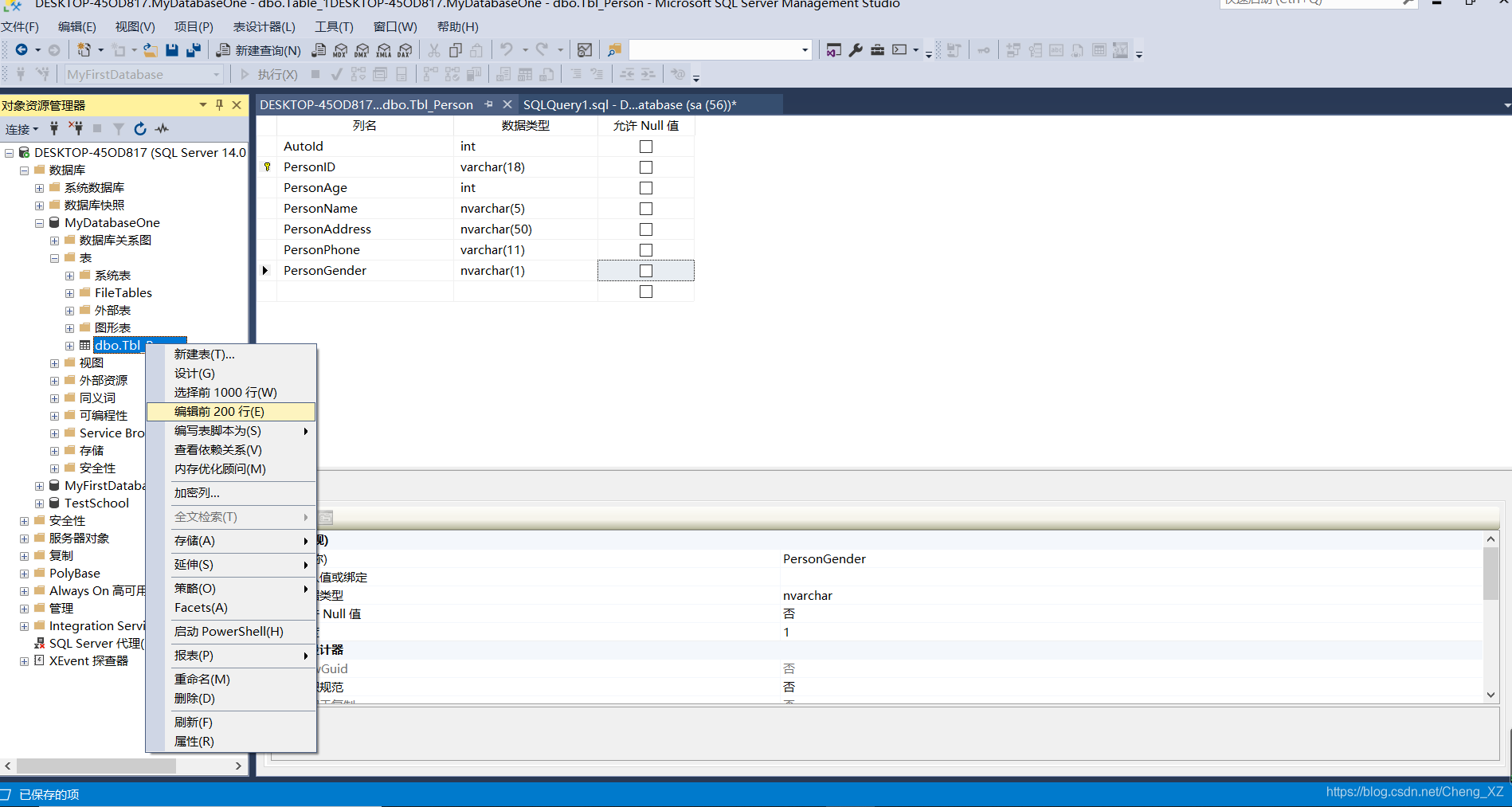1512x807 pixels.
Task: Select 编辑前 200 行(E) in context menu
Action: pyautogui.click(x=231, y=412)
